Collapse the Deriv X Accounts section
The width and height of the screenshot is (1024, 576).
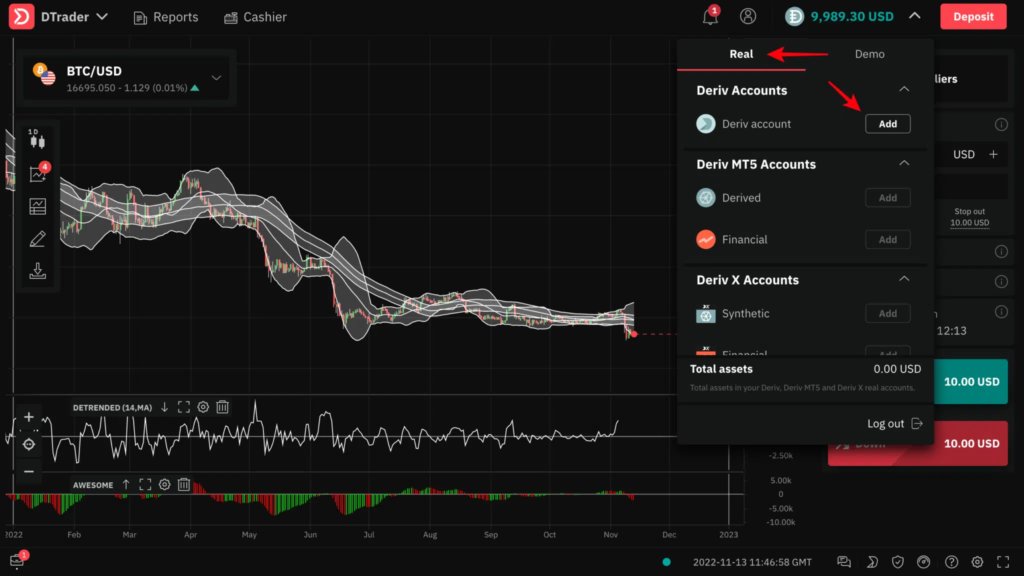point(904,280)
